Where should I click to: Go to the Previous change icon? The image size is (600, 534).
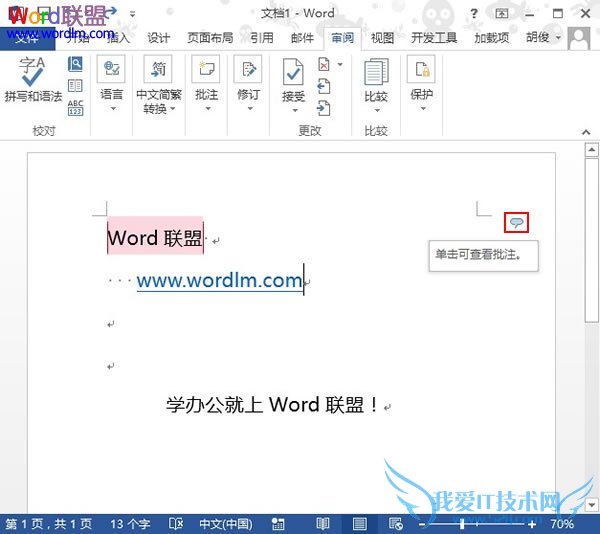[324, 86]
